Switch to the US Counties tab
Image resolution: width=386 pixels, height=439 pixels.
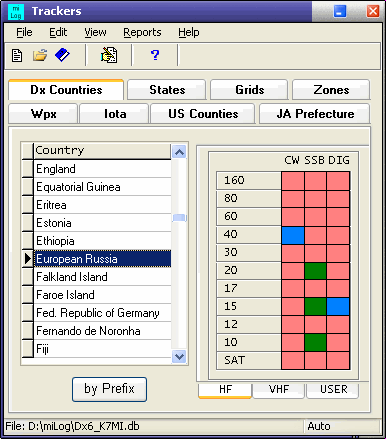tap(203, 114)
